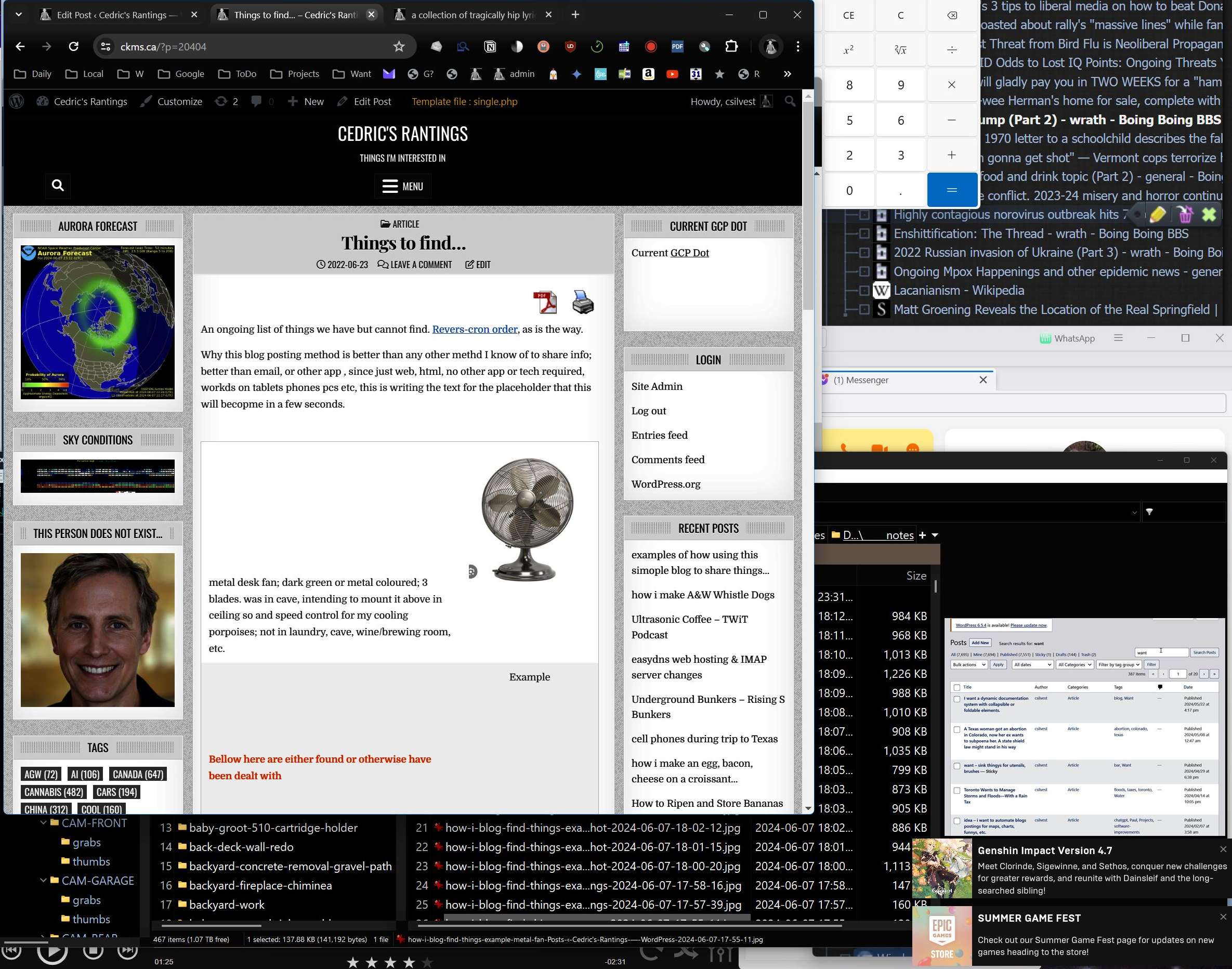Check the box beside Lacanianism - Wikipedia
This screenshot has height=969, width=1232.
[x=864, y=291]
